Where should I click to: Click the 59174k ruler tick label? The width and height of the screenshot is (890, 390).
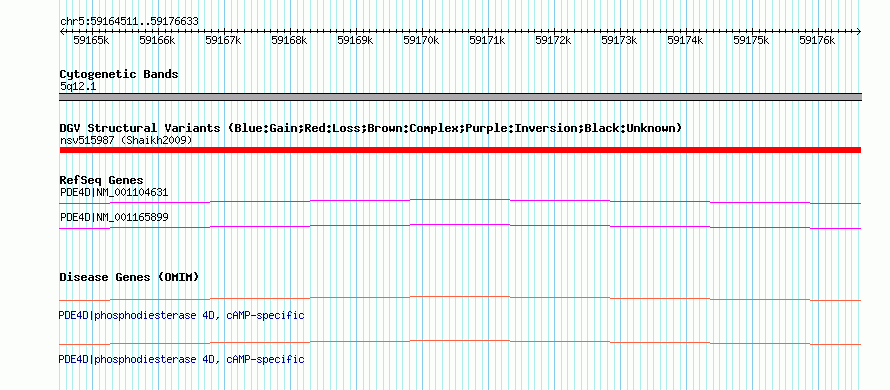[685, 40]
